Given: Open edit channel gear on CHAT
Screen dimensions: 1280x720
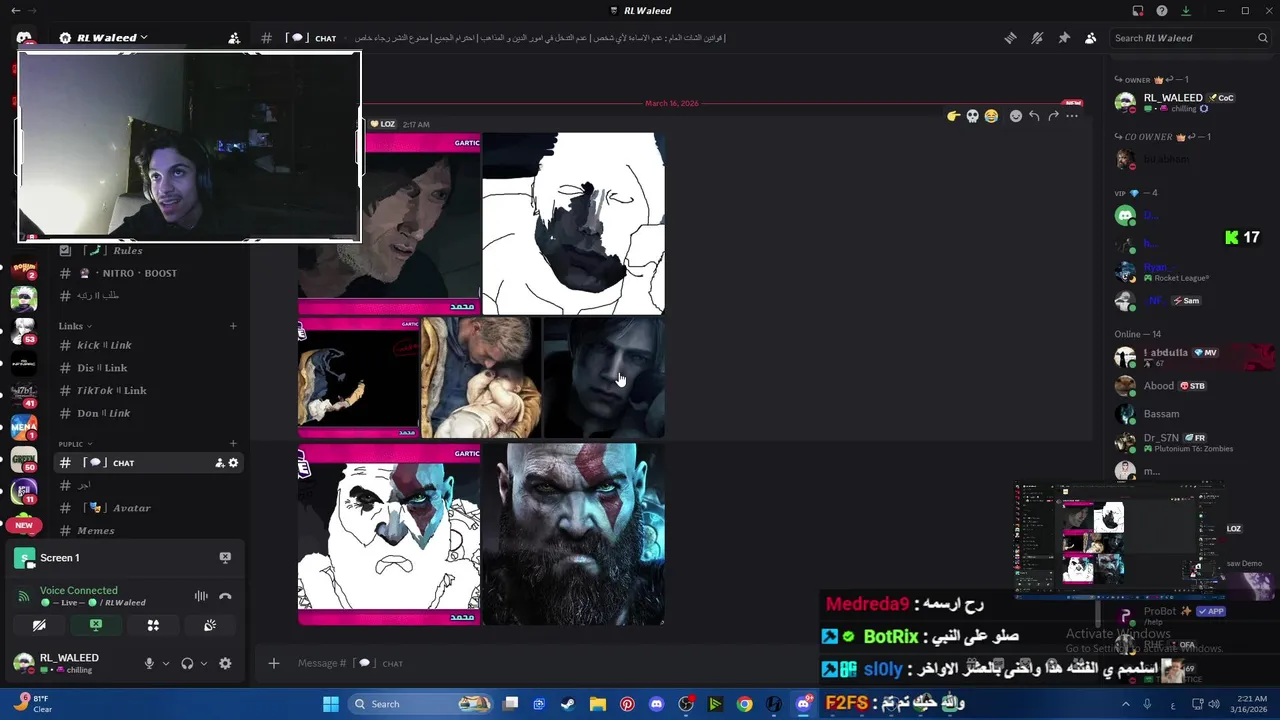Looking at the screenshot, I should pyautogui.click(x=233, y=463).
